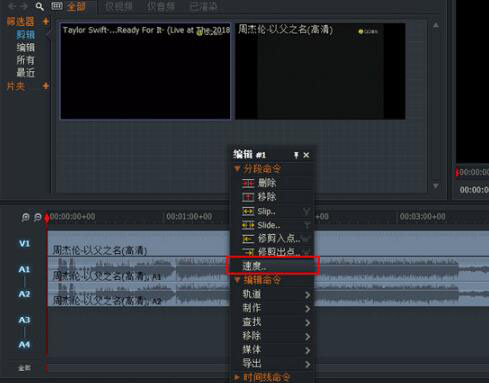Select the 最近 filter

click(26, 73)
